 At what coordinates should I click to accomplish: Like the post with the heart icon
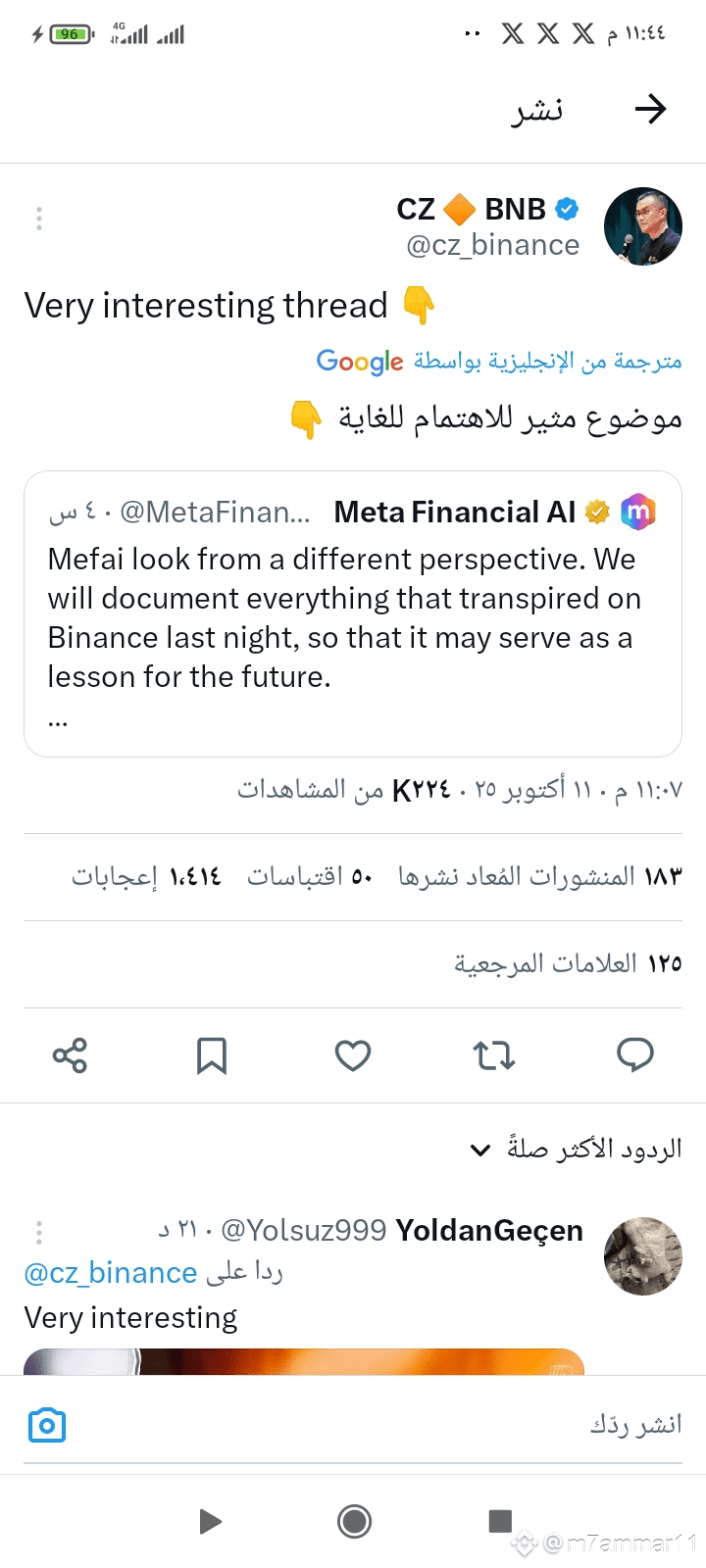tap(353, 1055)
